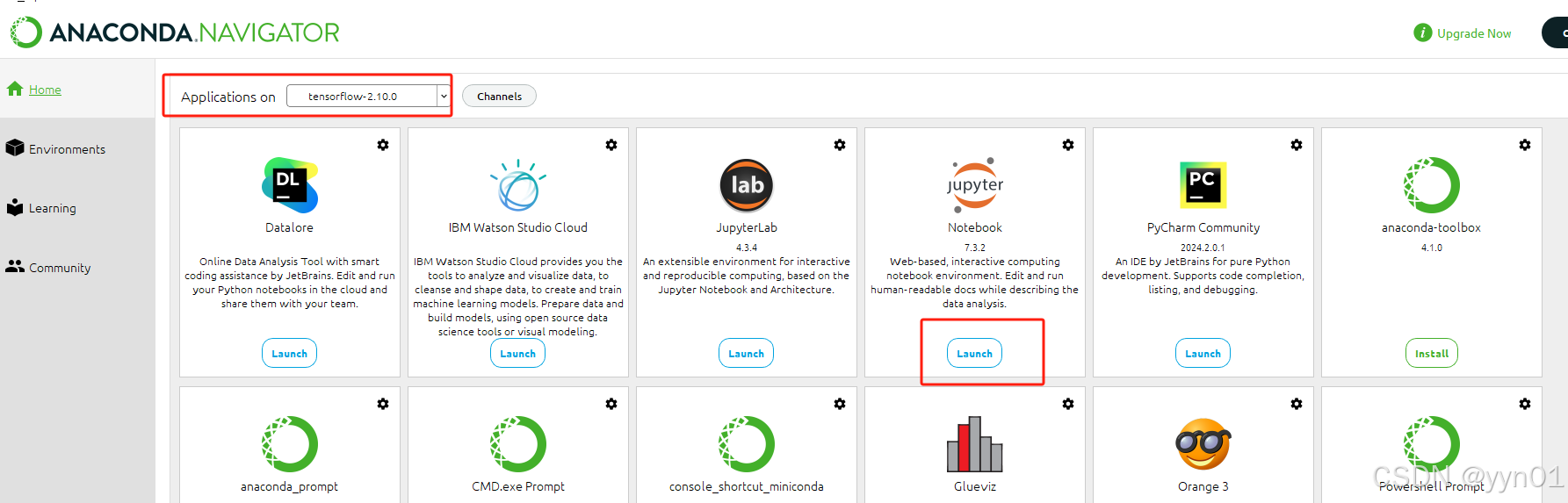
Task: Click the Powershell Prompt ring icon
Action: (x=1432, y=444)
